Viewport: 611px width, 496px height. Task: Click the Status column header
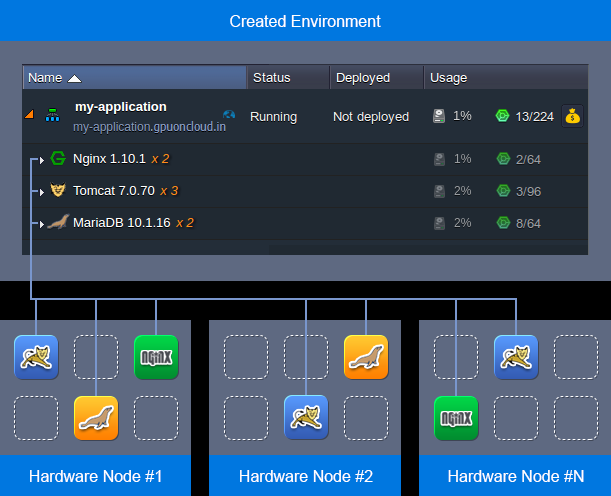pyautogui.click(x=272, y=77)
